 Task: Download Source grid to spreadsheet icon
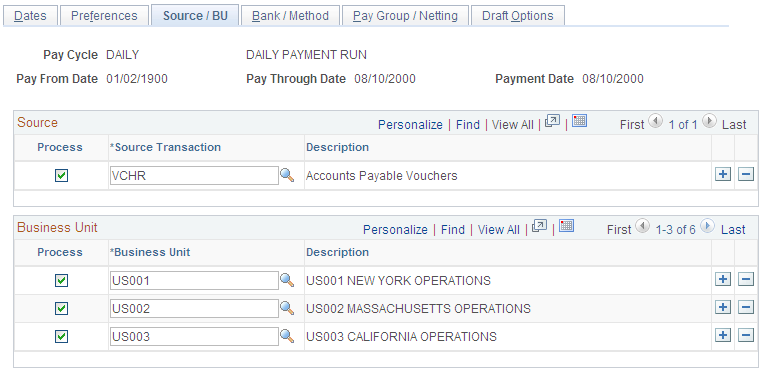tap(579, 121)
